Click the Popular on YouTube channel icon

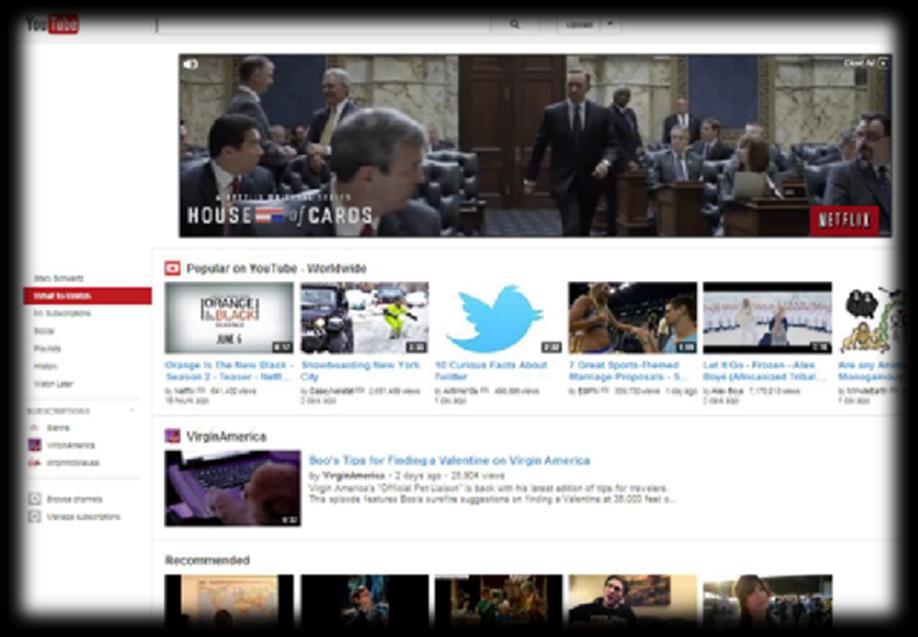tap(172, 268)
